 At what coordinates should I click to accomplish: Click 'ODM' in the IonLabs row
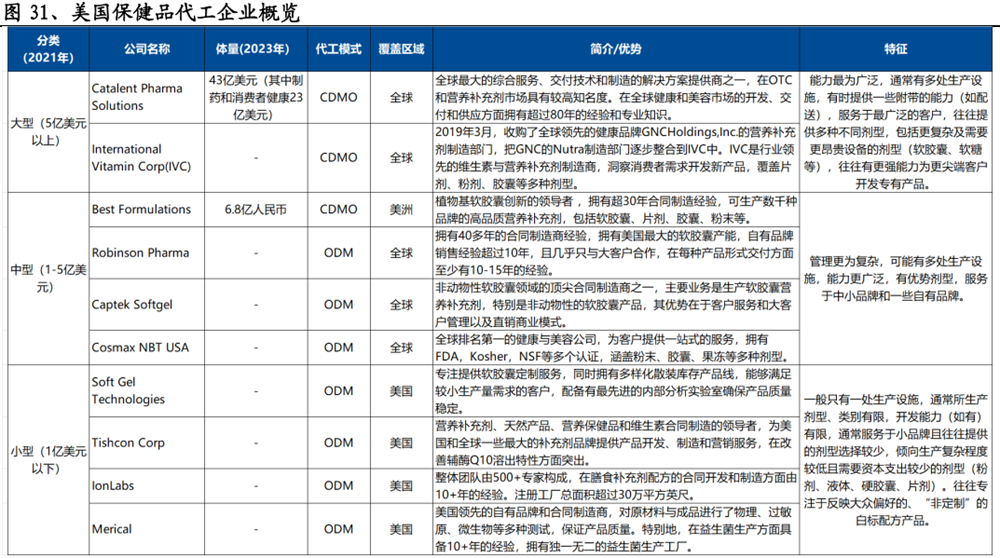(x=339, y=485)
